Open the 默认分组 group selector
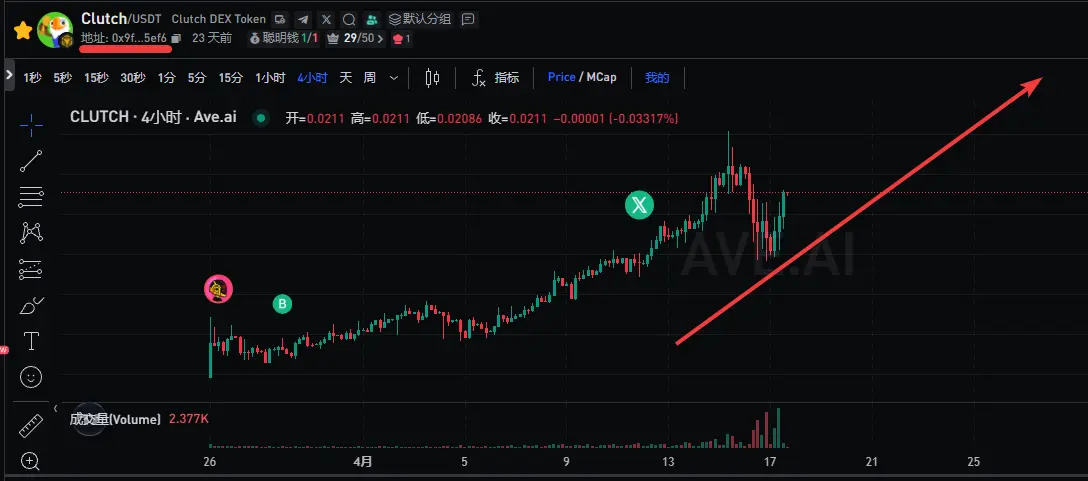Screen dimensions: 1088x481 tap(420, 19)
